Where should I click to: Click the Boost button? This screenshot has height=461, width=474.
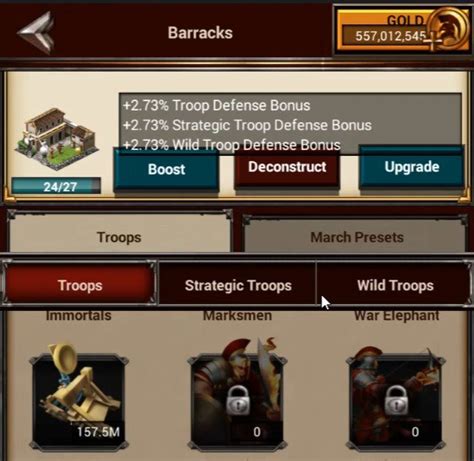click(x=166, y=169)
